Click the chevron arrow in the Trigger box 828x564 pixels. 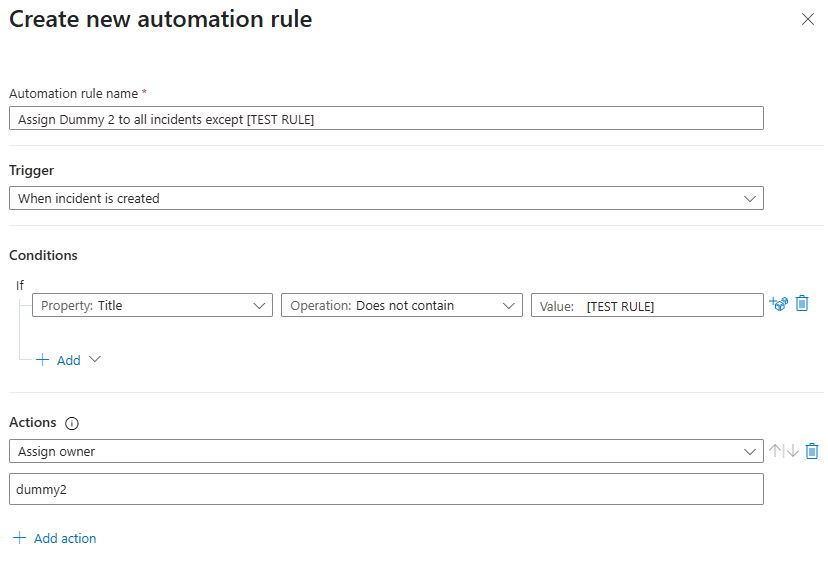750,198
